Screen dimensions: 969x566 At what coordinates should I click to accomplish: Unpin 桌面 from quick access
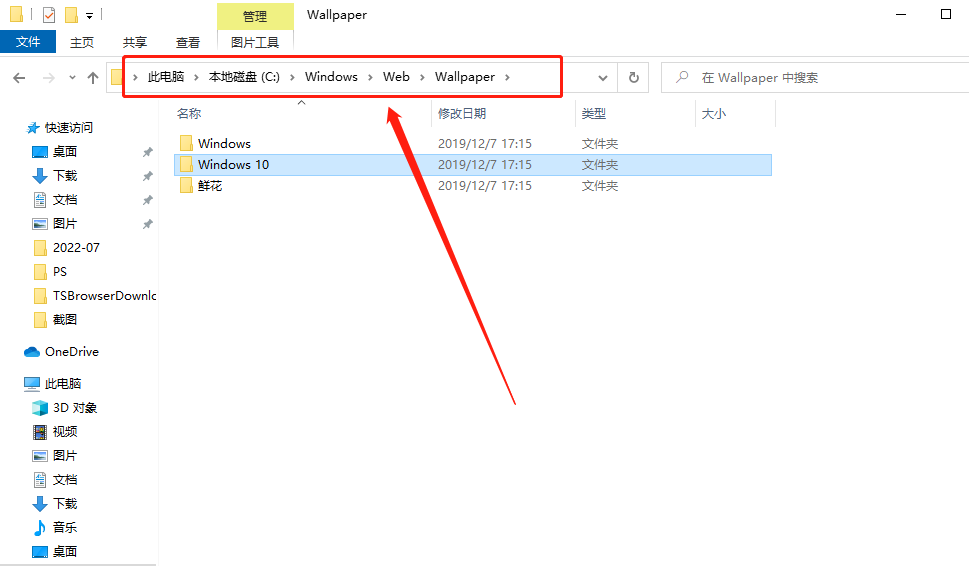[147, 152]
